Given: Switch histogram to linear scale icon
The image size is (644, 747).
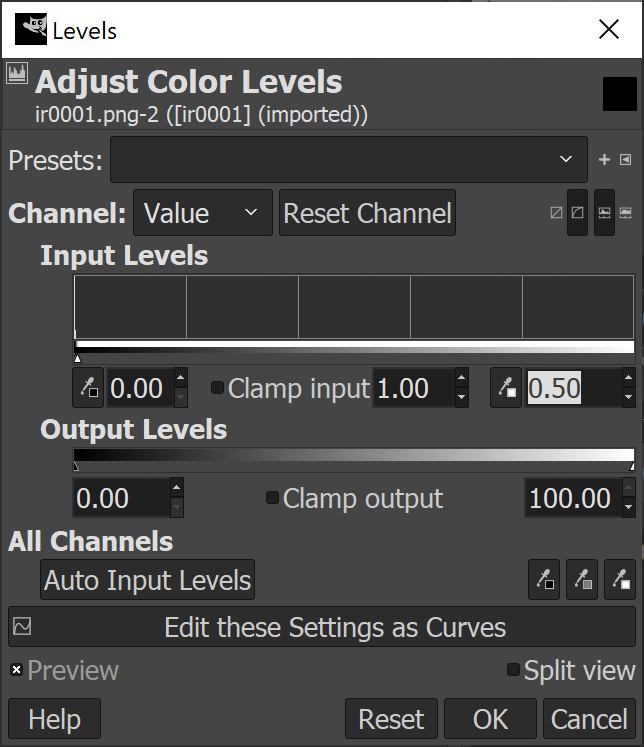Looking at the screenshot, I should [x=556, y=212].
